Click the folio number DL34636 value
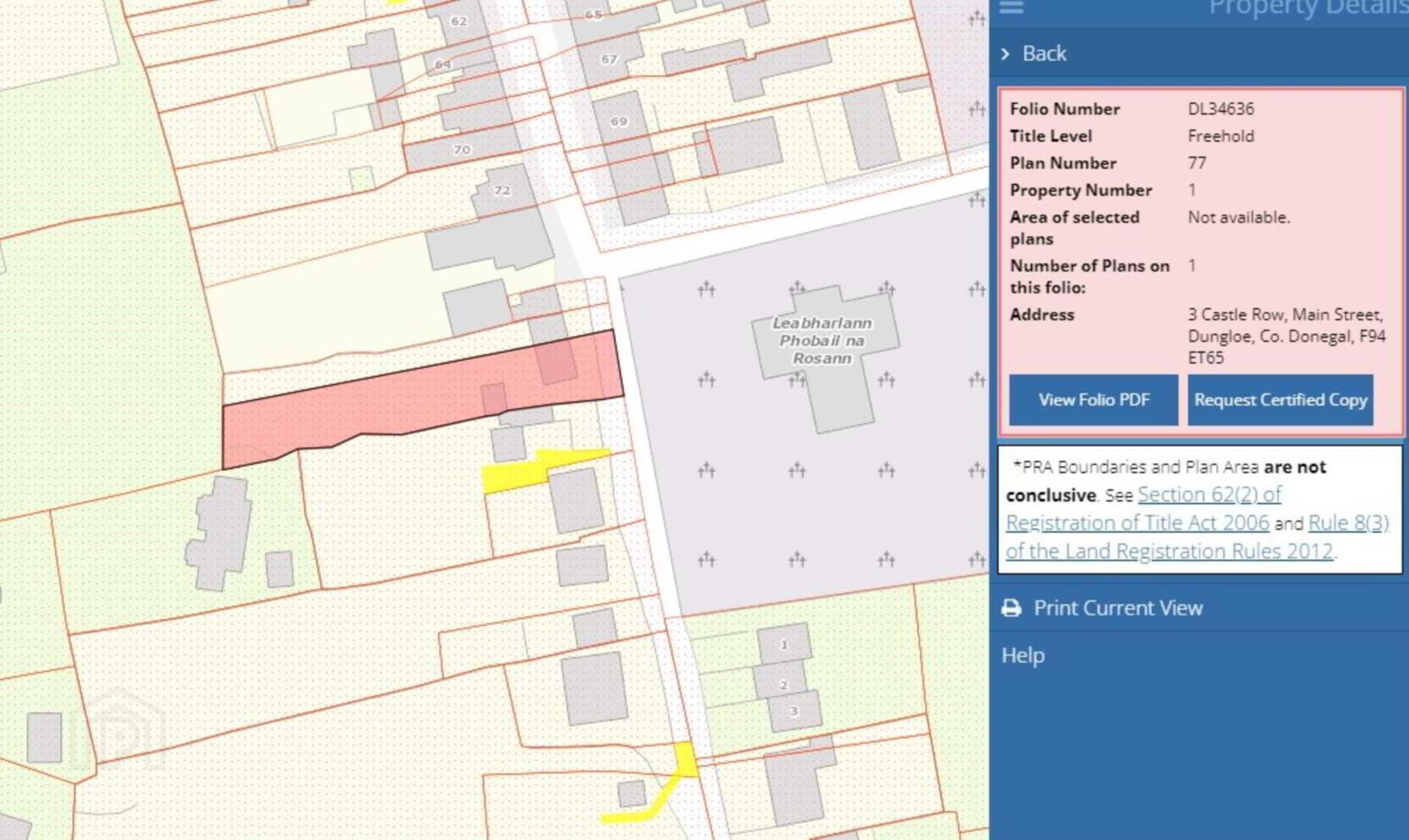Screen dimensions: 1409x840 point(1220,109)
